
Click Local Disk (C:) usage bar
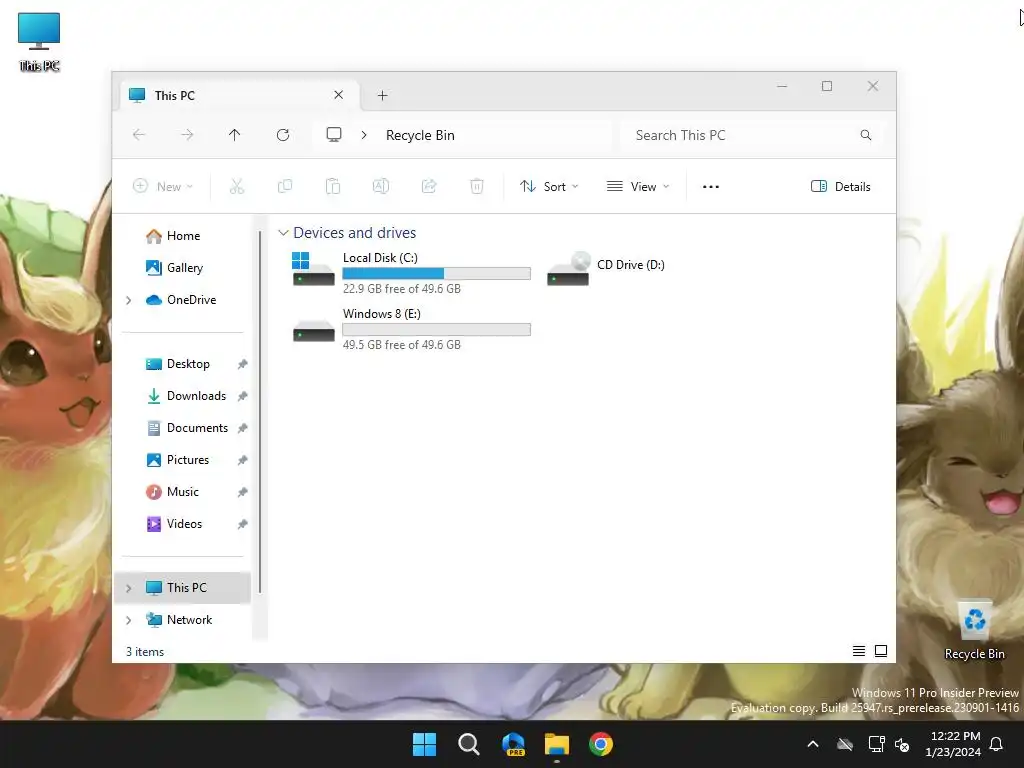pyautogui.click(x=436, y=273)
